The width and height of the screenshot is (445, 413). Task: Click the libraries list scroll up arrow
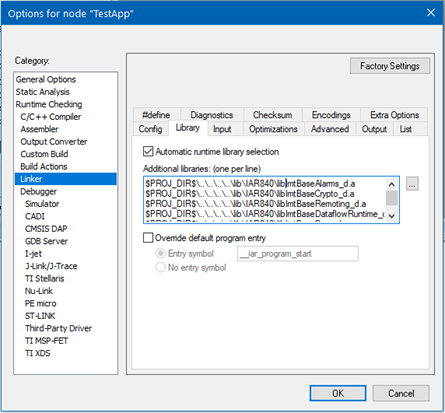pyautogui.click(x=392, y=184)
